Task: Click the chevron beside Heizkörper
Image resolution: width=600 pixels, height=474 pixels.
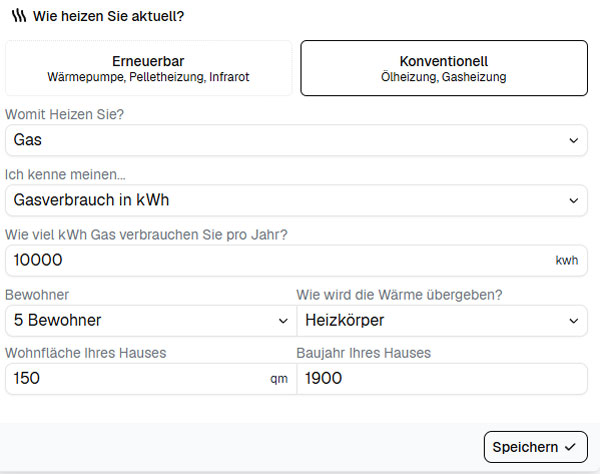Action: pos(573,321)
